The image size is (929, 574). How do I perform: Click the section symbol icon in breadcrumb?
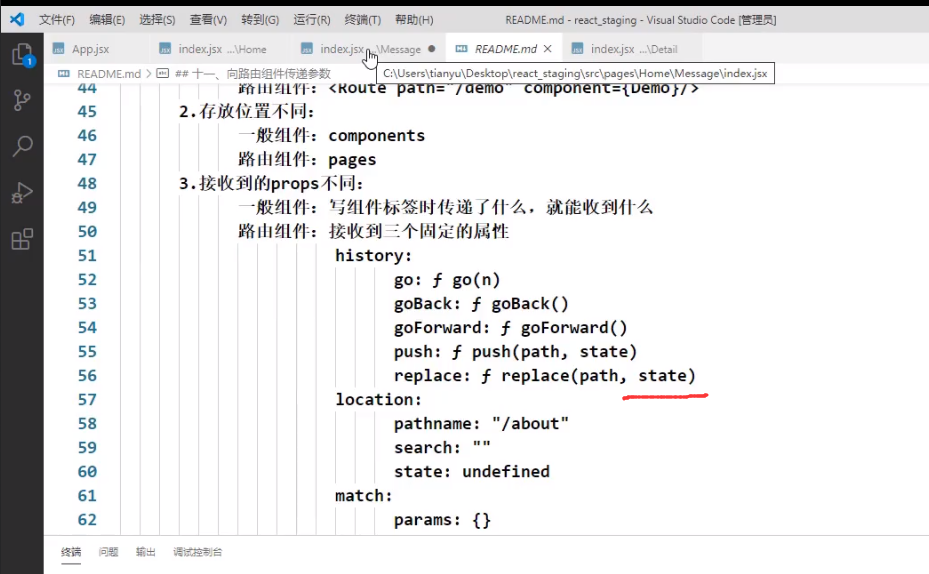162,73
